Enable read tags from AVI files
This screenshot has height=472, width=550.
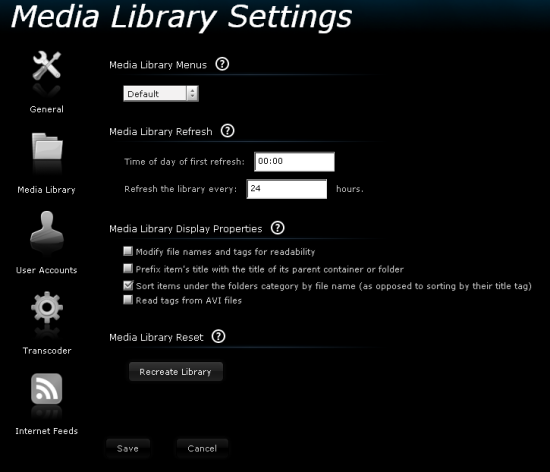tap(128, 300)
